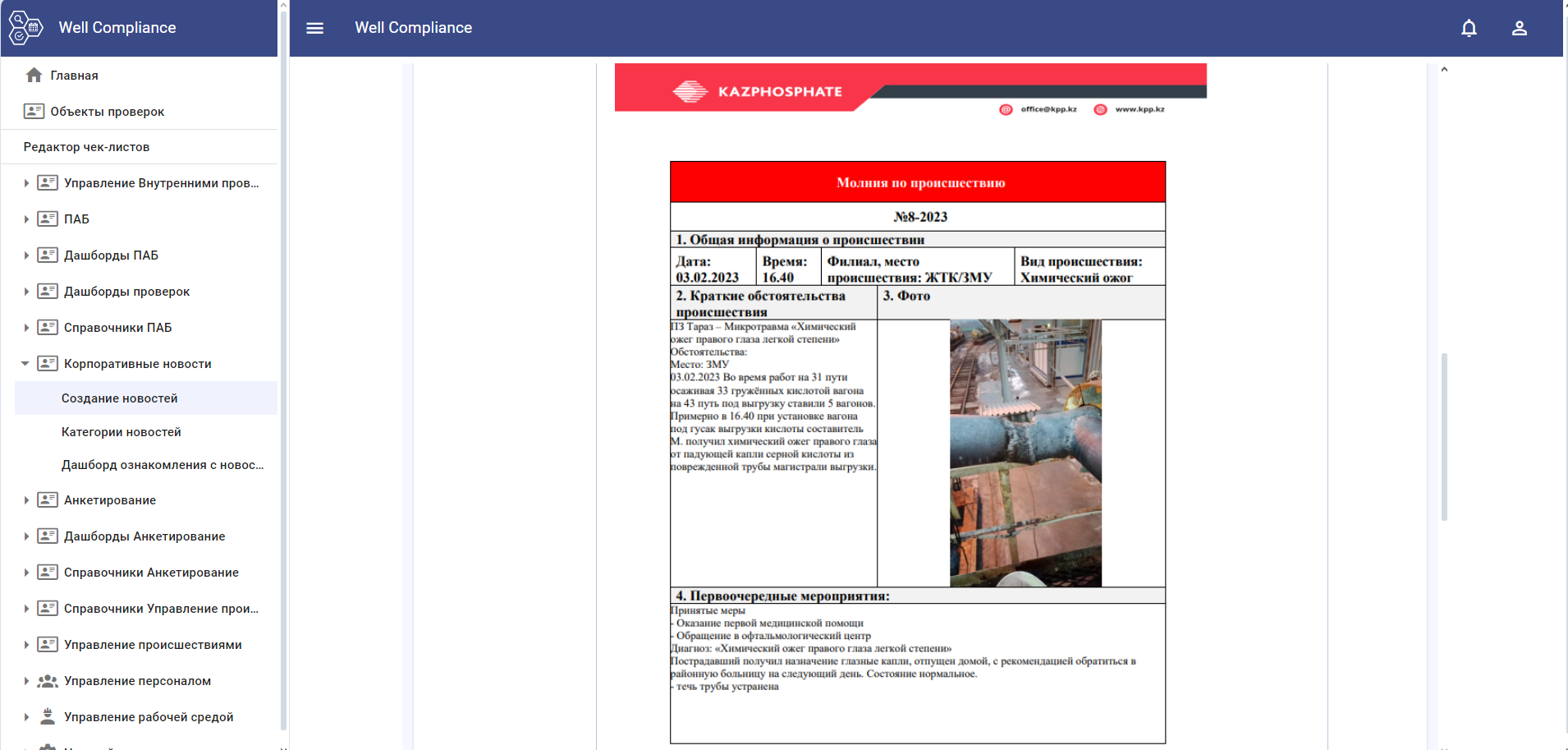Collapse the Корпоративные новости section
This screenshot has height=750, width=1568.
[25, 364]
